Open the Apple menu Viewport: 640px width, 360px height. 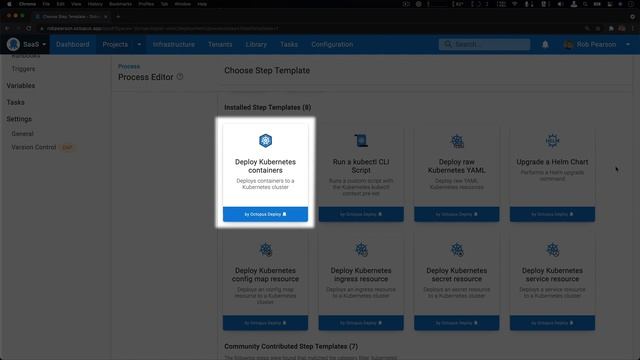click(9, 4)
